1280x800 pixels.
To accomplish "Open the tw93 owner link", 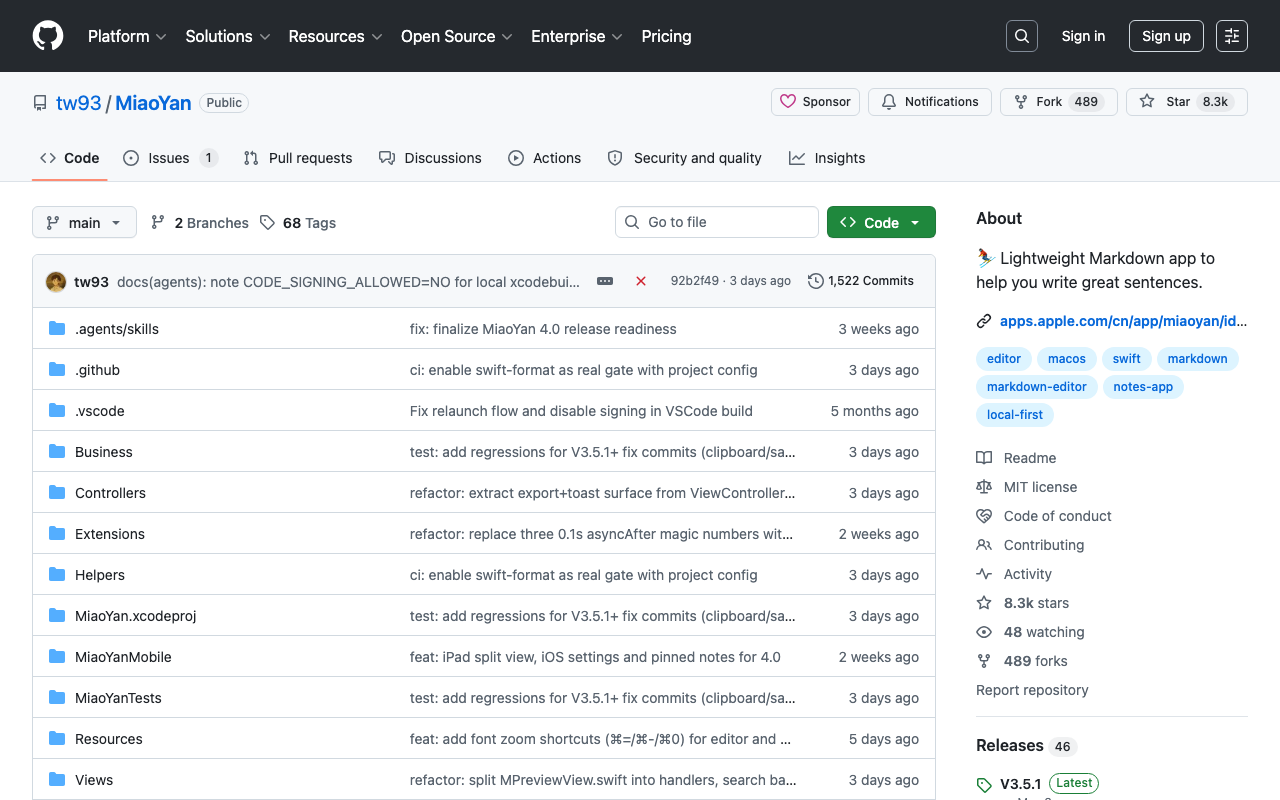I will (79, 103).
